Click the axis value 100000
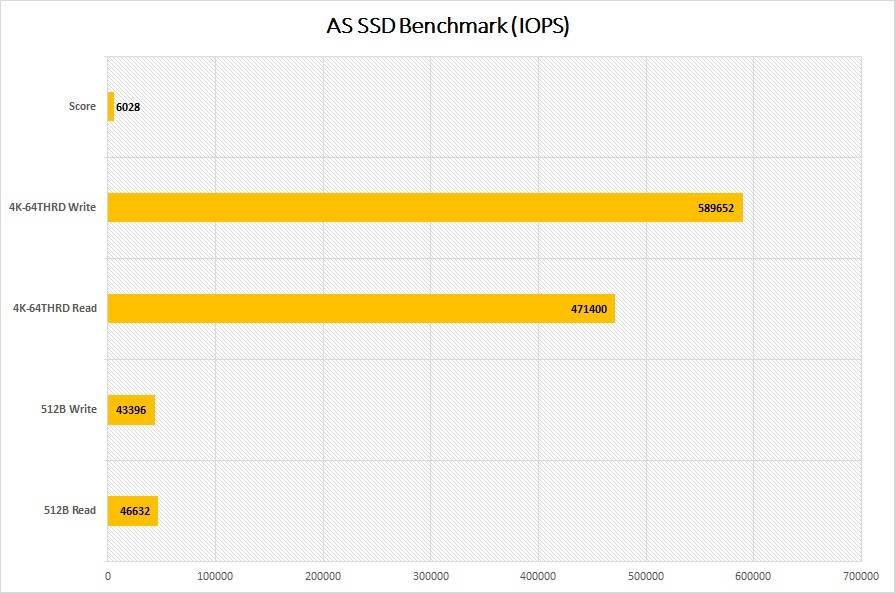 [215, 576]
